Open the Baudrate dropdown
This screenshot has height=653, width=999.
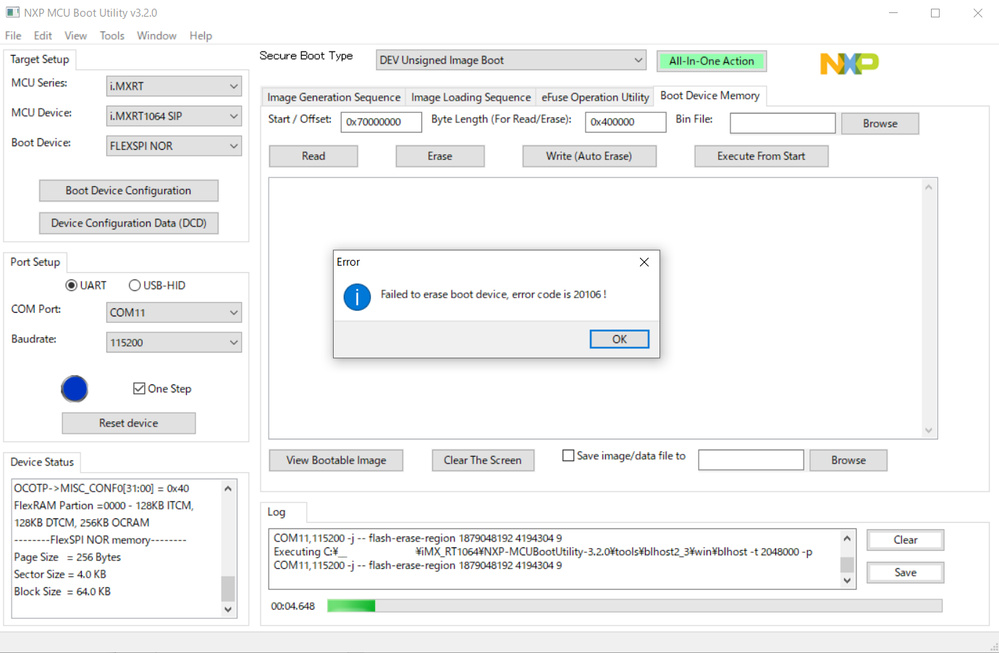tap(173, 342)
